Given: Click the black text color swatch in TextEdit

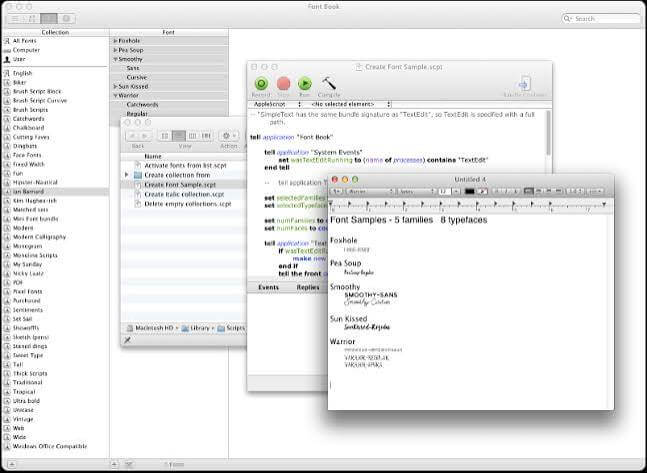Looking at the screenshot, I should click(470, 191).
